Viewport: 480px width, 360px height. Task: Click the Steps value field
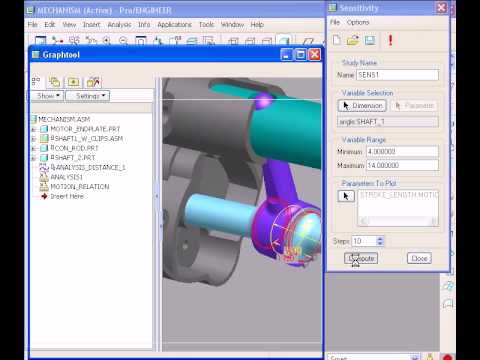364,241
